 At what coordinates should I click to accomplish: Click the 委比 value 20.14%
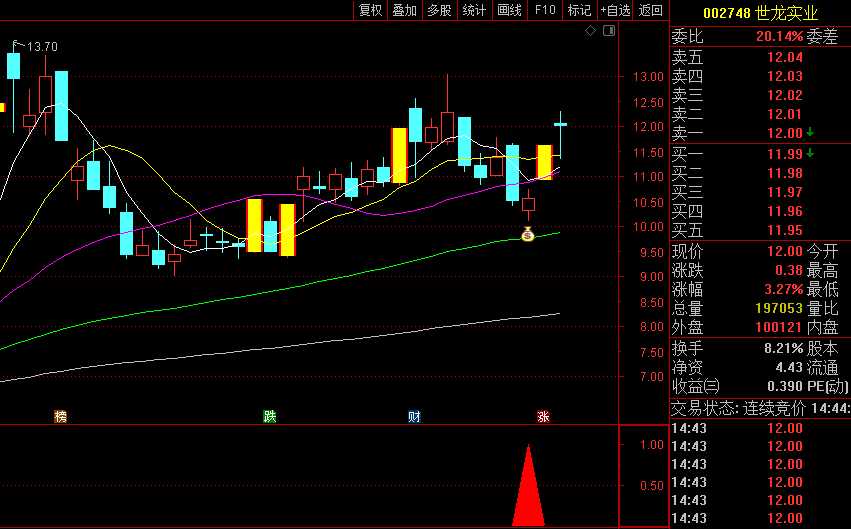coord(779,37)
